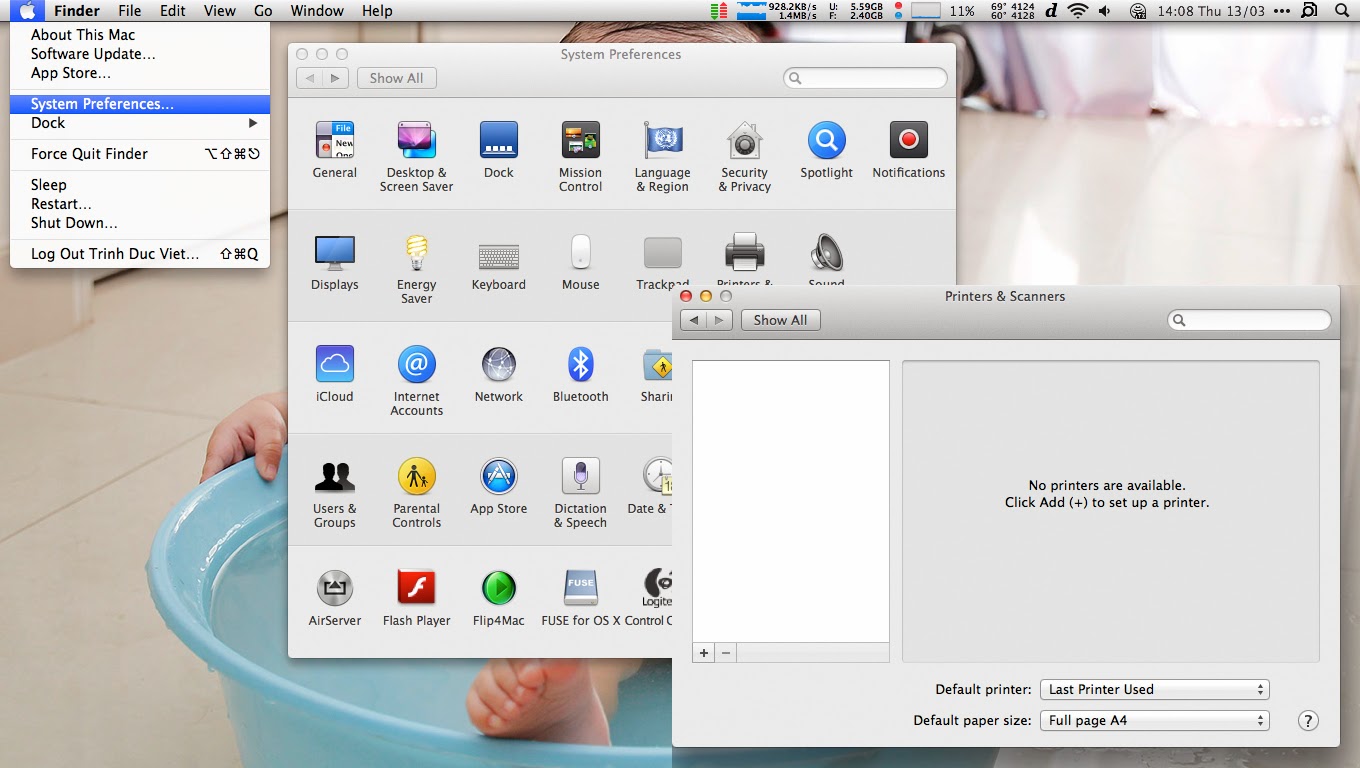Open the Default paper size dropdown
This screenshot has height=768, width=1360.
point(1155,720)
